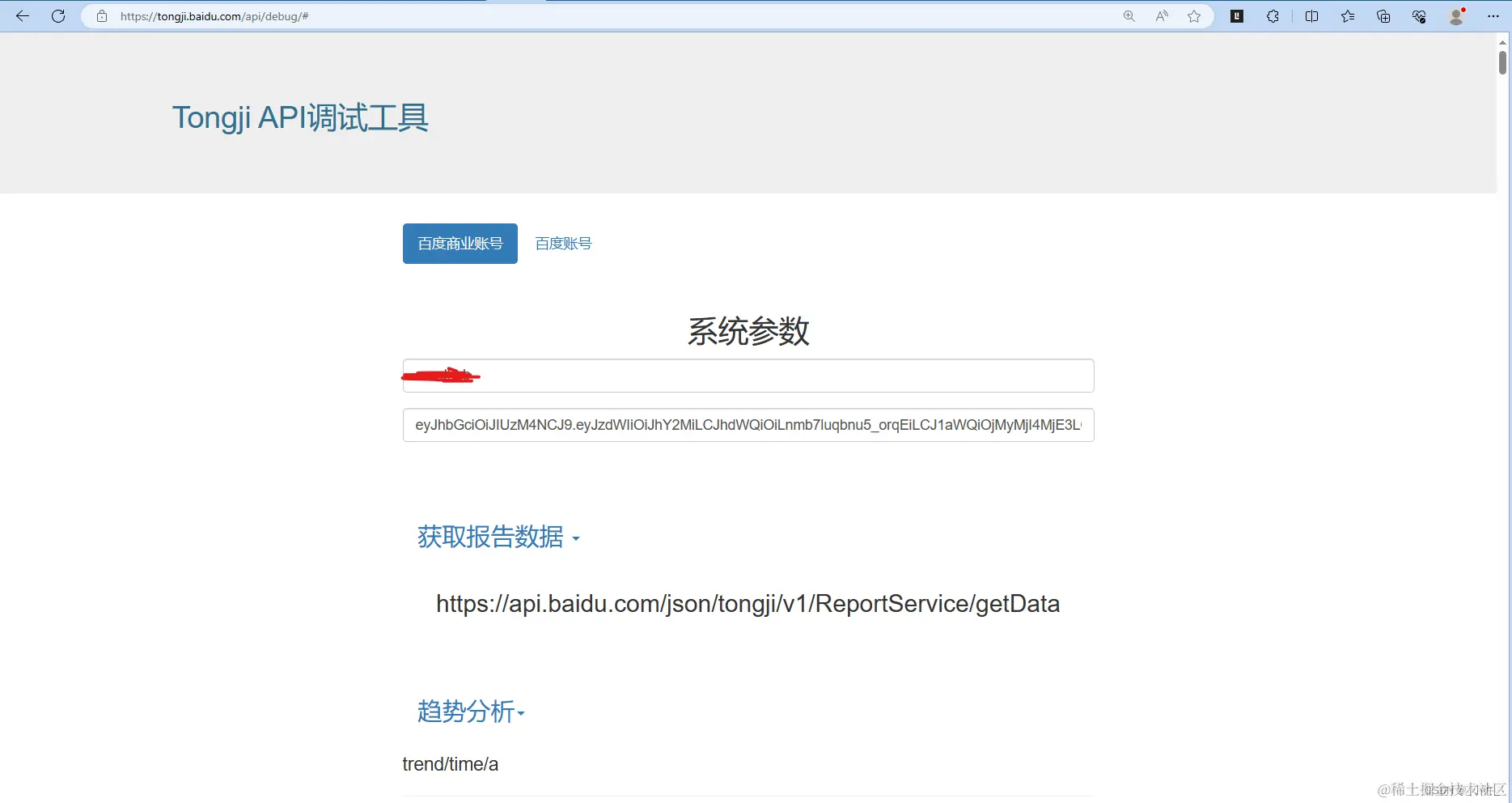Open the Favorites list icon
Screen dimensions: 1512x803
pyautogui.click(x=1348, y=16)
